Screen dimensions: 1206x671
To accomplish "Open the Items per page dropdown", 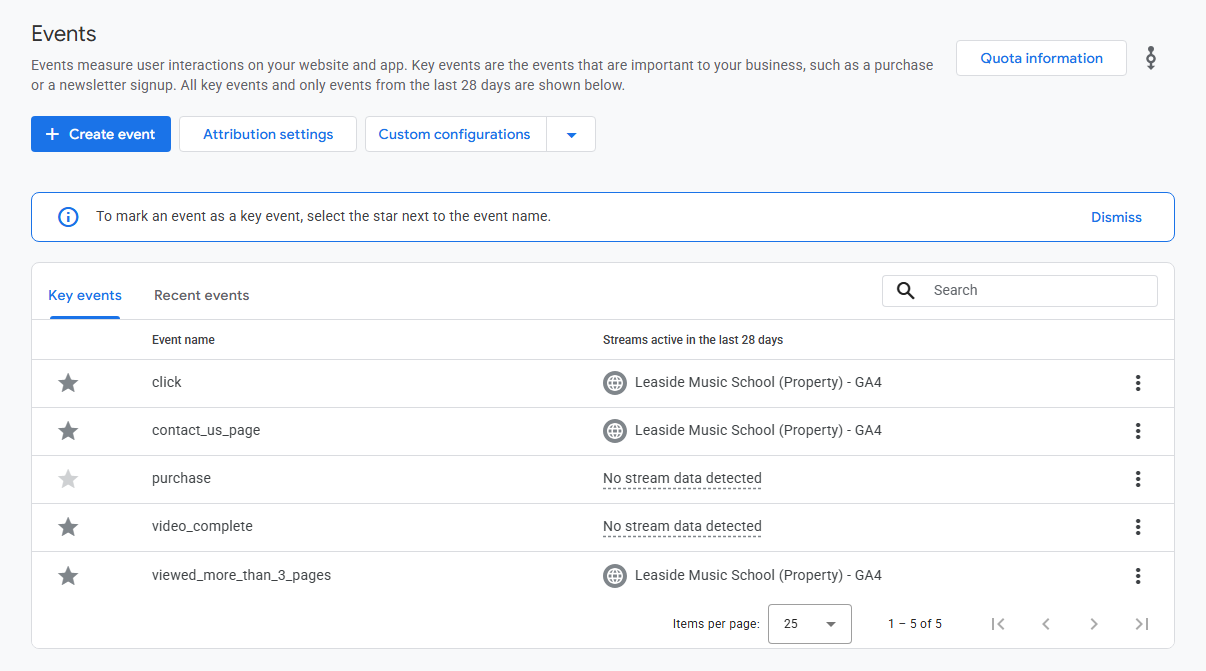I will (810, 624).
